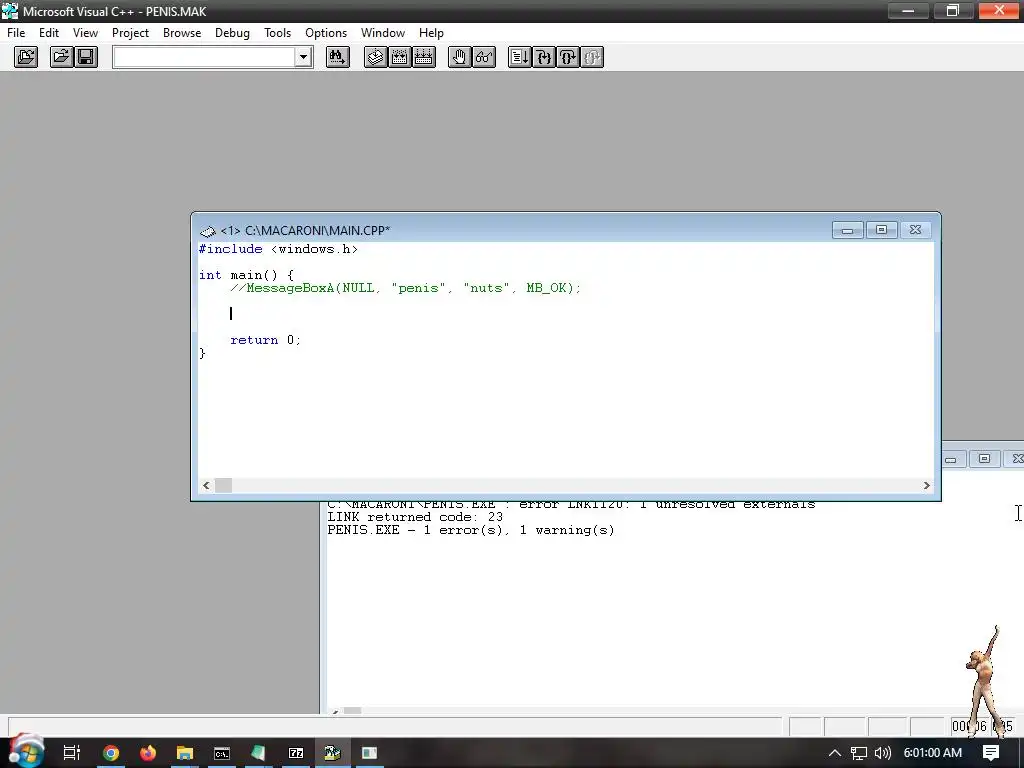1024x768 pixels.
Task: Launch Firefox from the taskbar
Action: pos(148,753)
